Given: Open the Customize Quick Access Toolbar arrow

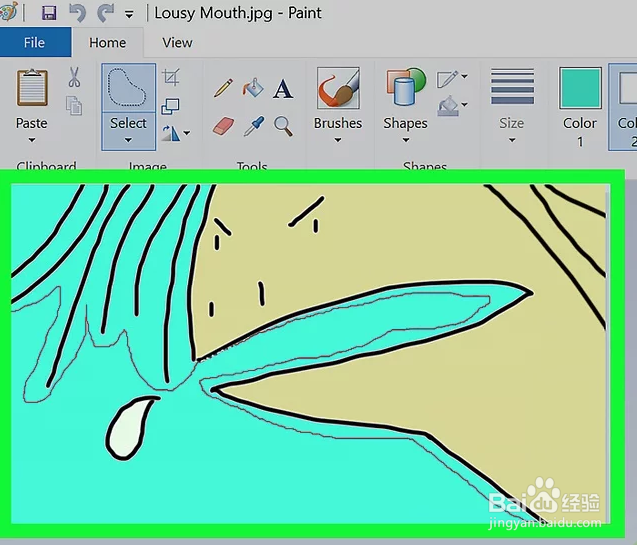Looking at the screenshot, I should point(129,15).
